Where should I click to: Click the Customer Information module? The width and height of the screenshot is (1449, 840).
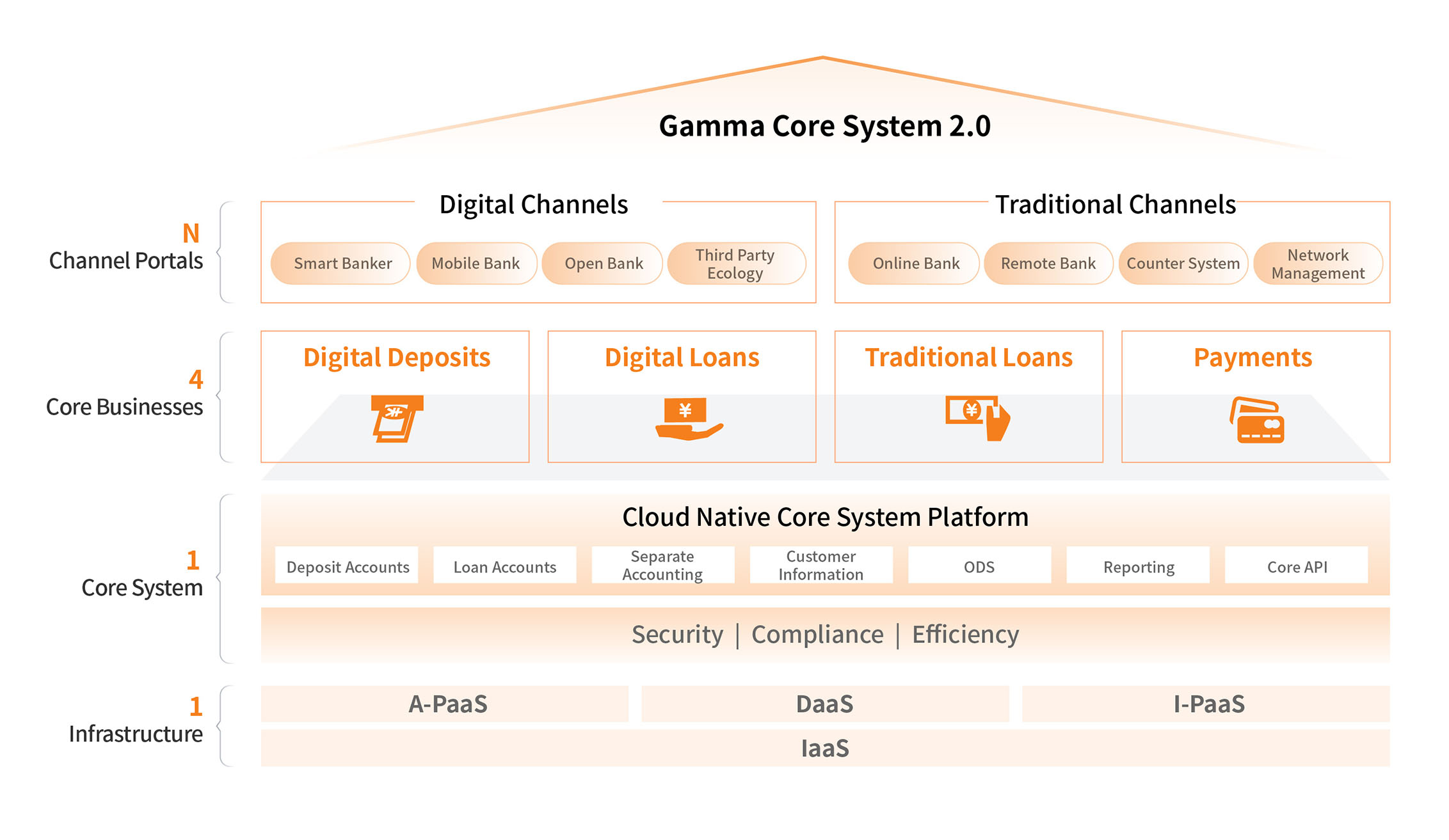[821, 565]
